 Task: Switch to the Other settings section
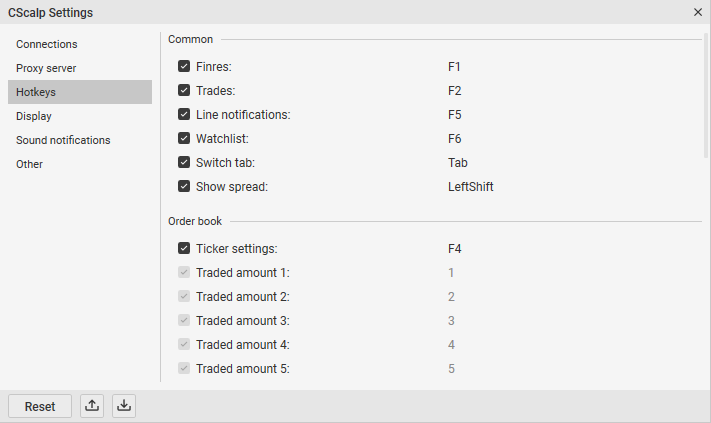tap(30, 164)
